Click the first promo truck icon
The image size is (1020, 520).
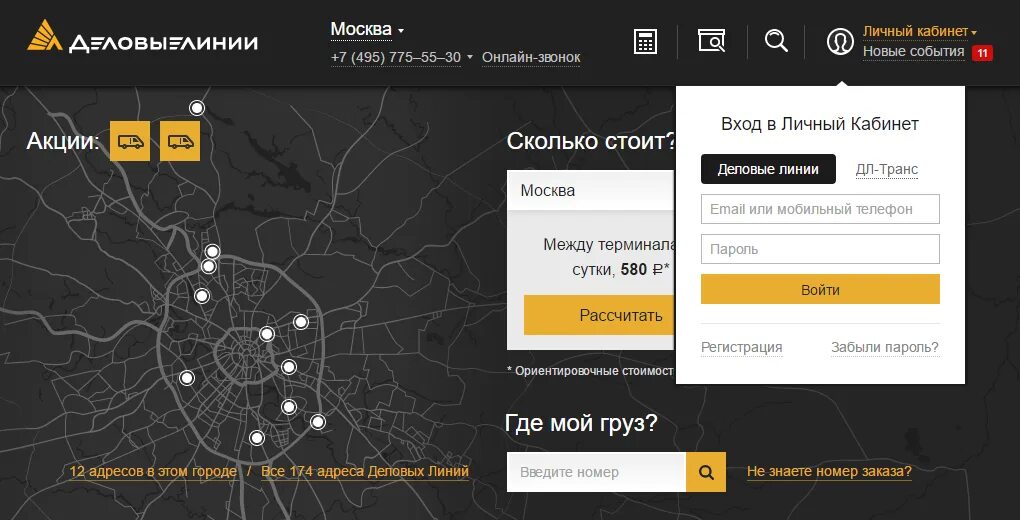130,141
